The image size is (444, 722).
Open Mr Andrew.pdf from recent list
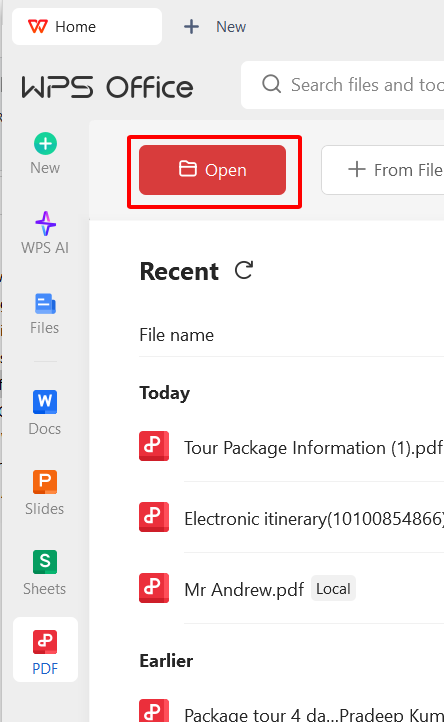(244, 589)
